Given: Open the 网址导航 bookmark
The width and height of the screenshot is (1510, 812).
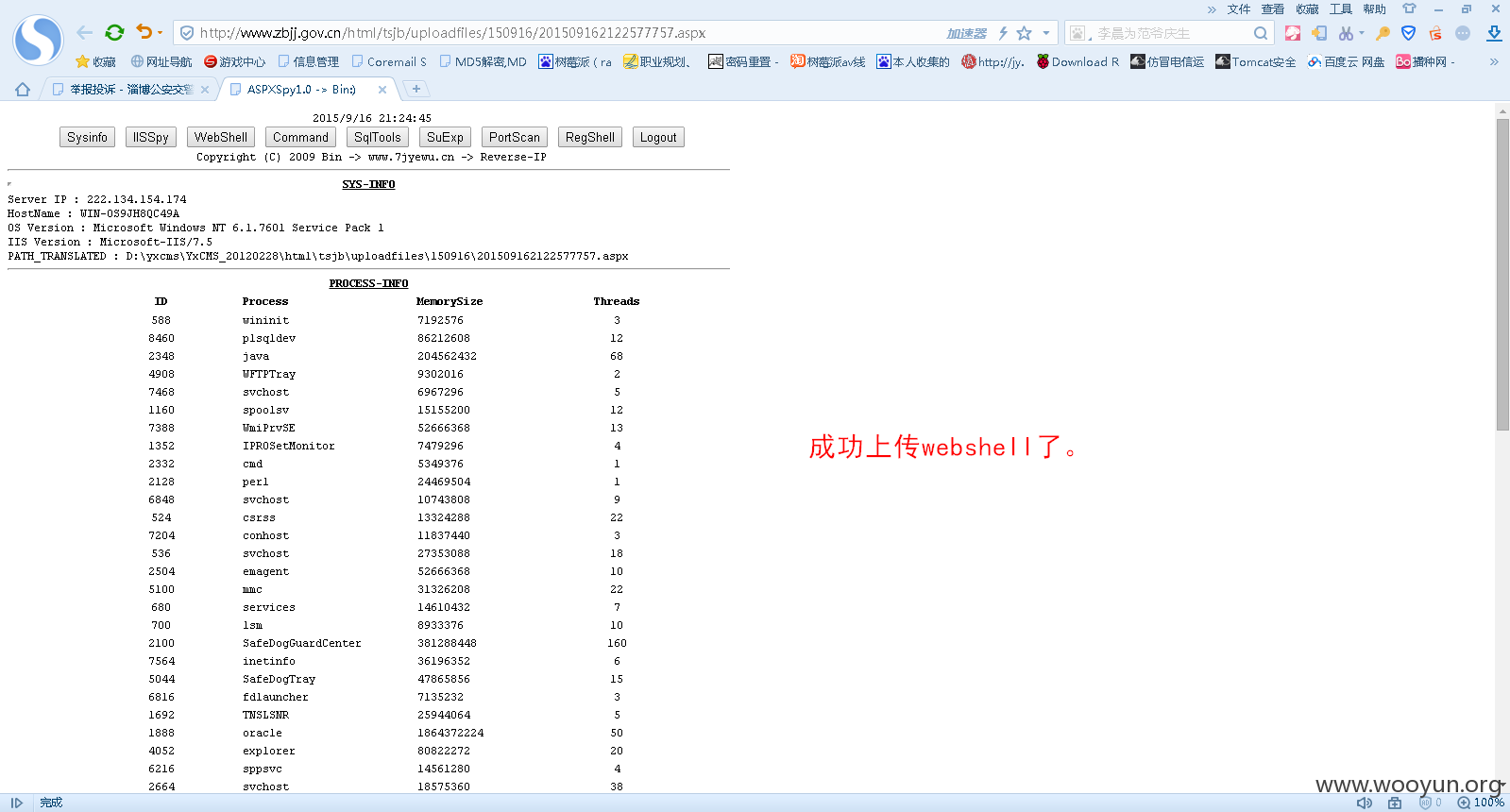Looking at the screenshot, I should [161, 61].
